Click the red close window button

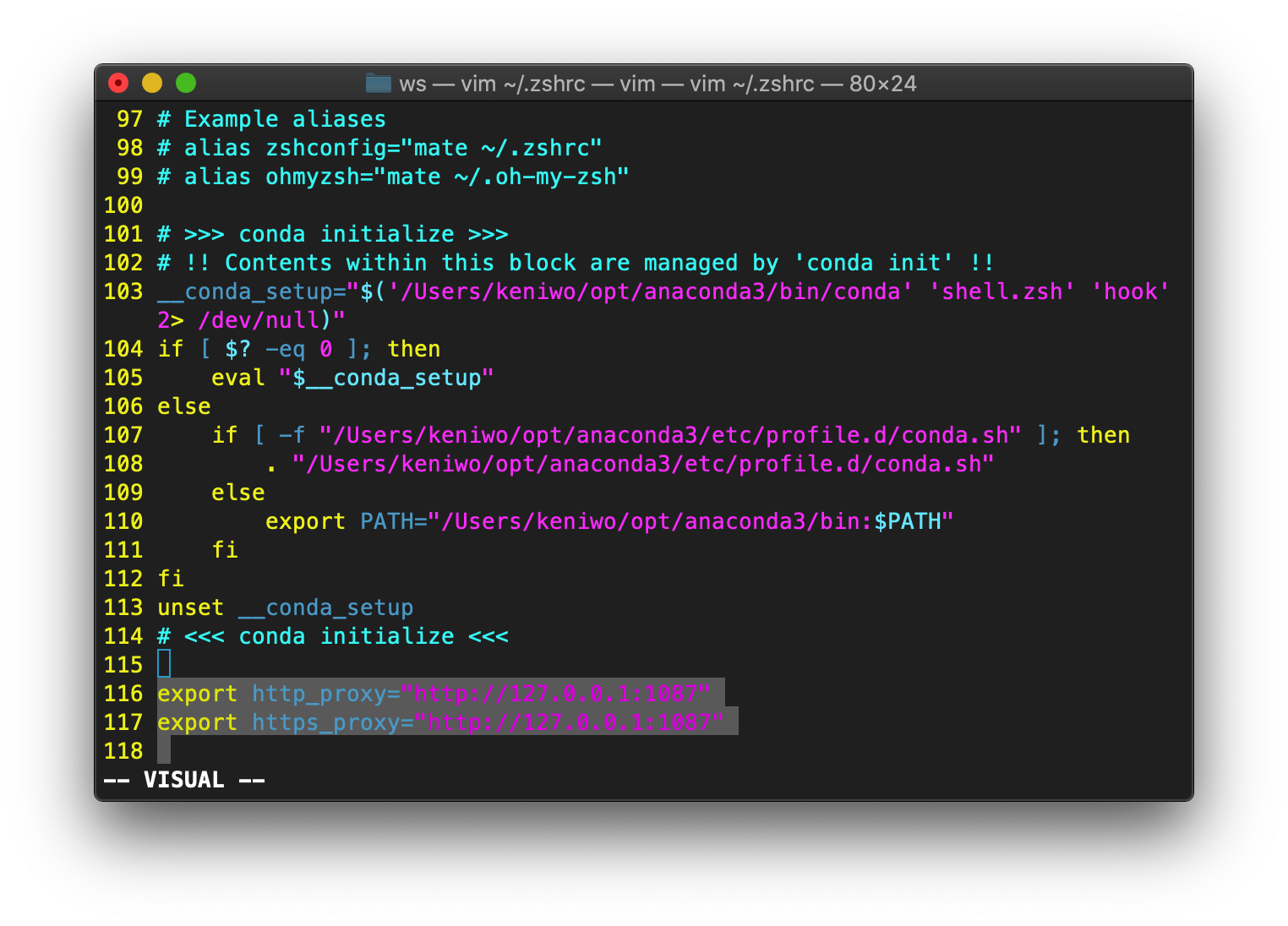pos(118,83)
